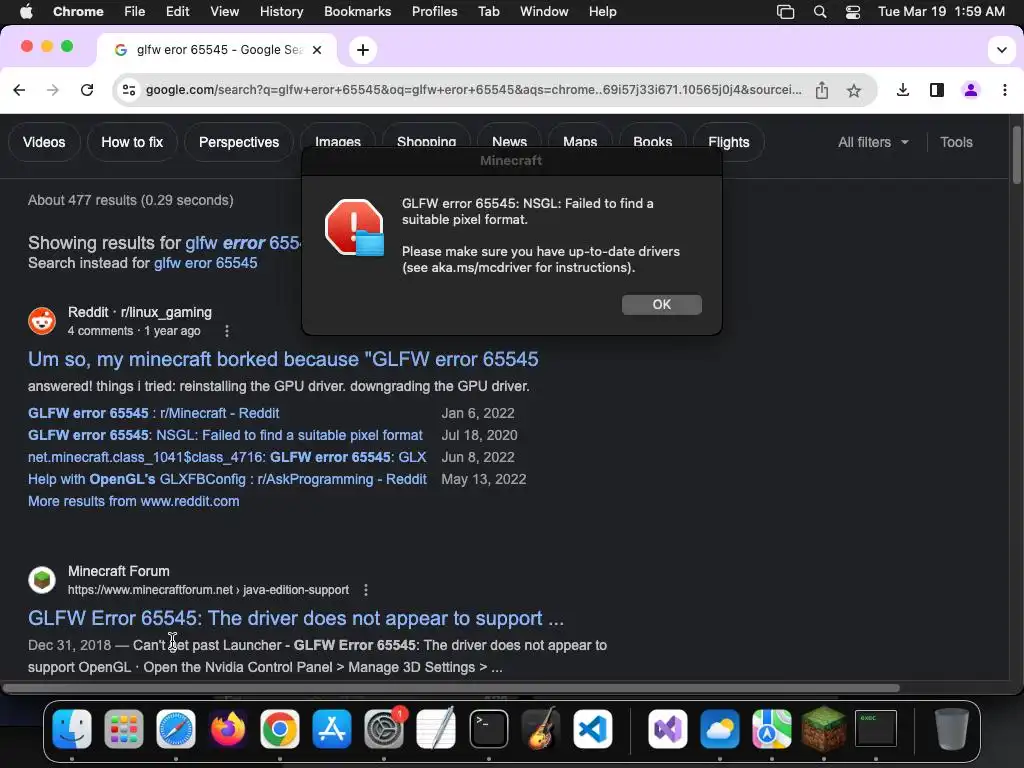Open Finder in the Dock
Image resolution: width=1024 pixels, height=768 pixels.
click(x=71, y=728)
